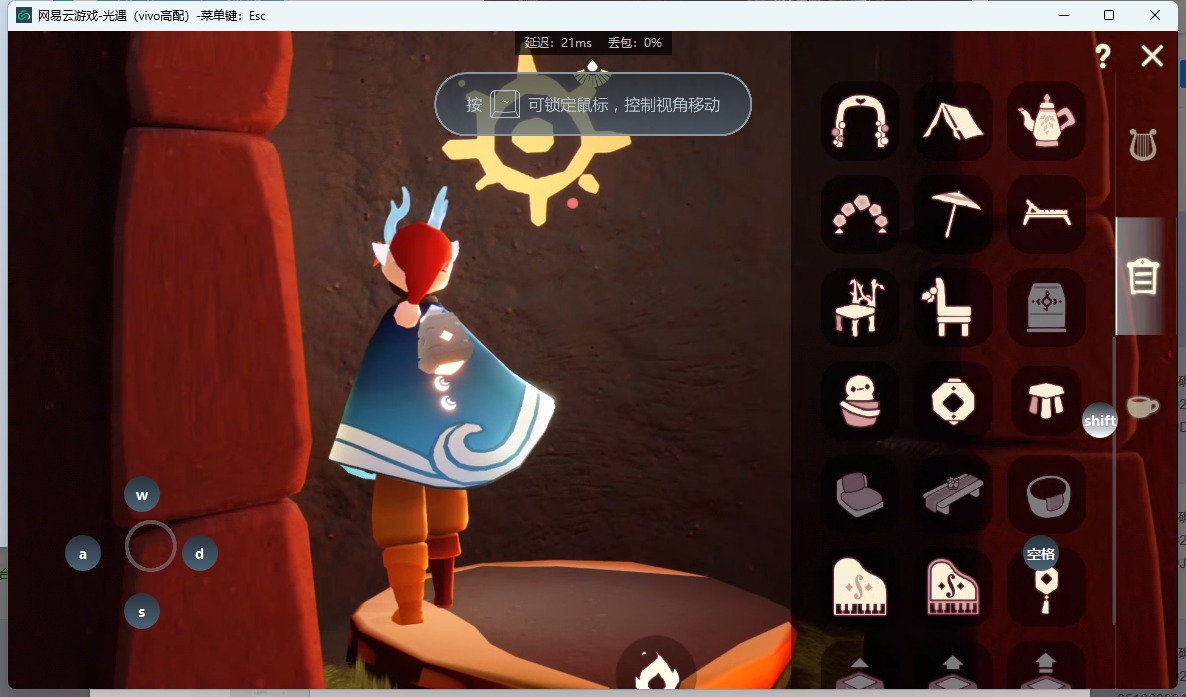Click the 丢包: 0% packet loss text
The width and height of the screenshot is (1186, 697).
click(x=635, y=42)
